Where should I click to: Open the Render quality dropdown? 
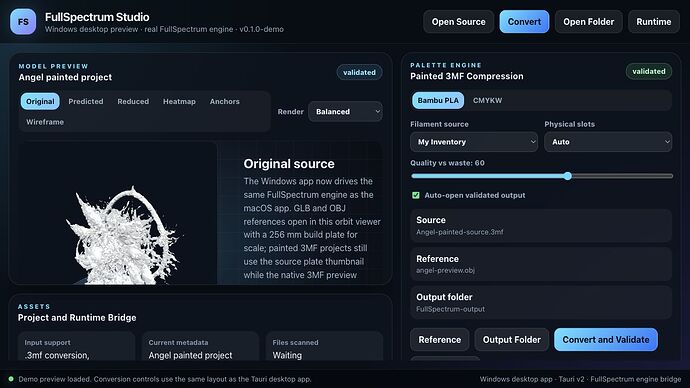345,112
